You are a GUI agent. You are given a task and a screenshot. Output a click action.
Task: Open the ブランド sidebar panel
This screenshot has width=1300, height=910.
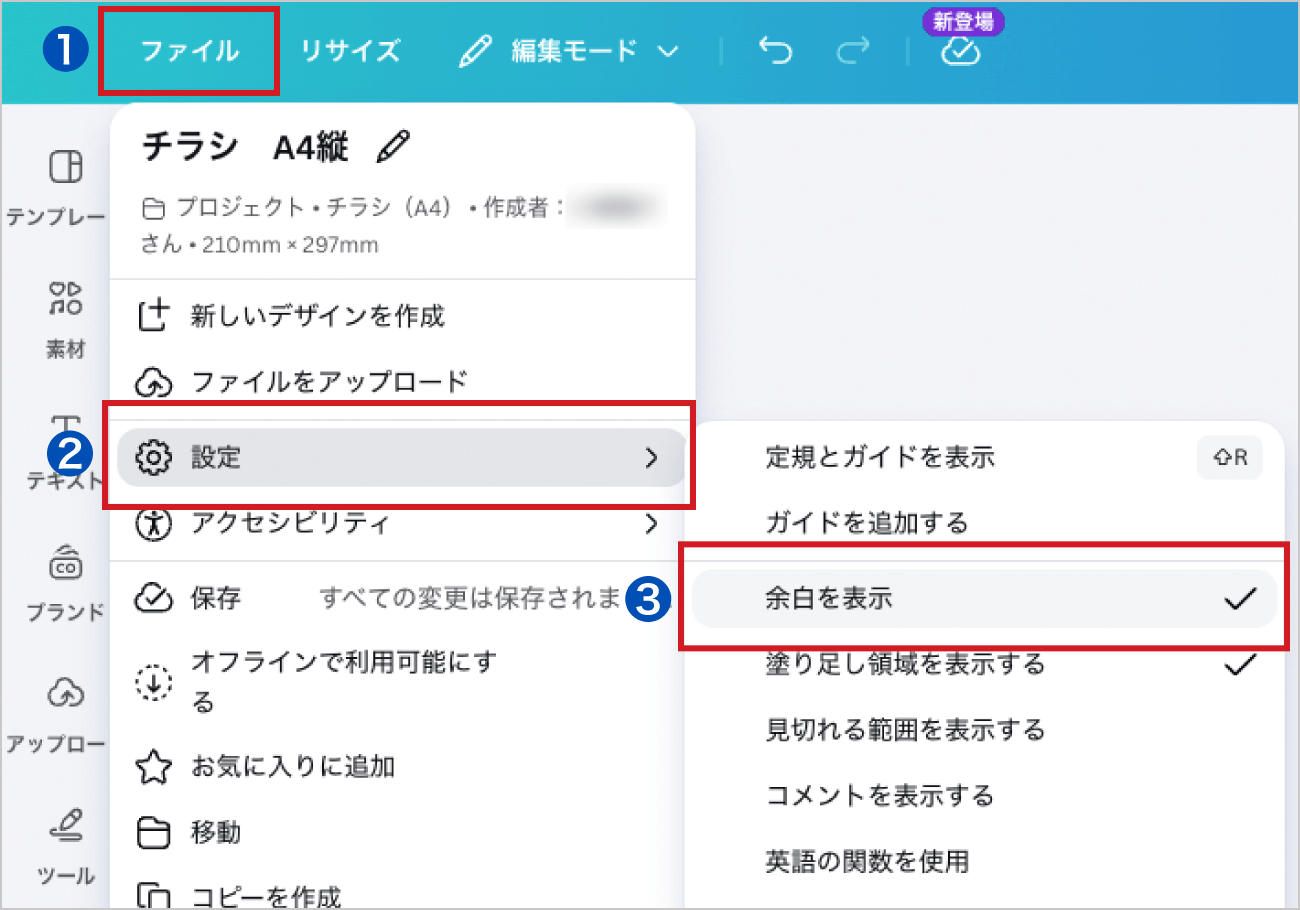click(x=65, y=584)
